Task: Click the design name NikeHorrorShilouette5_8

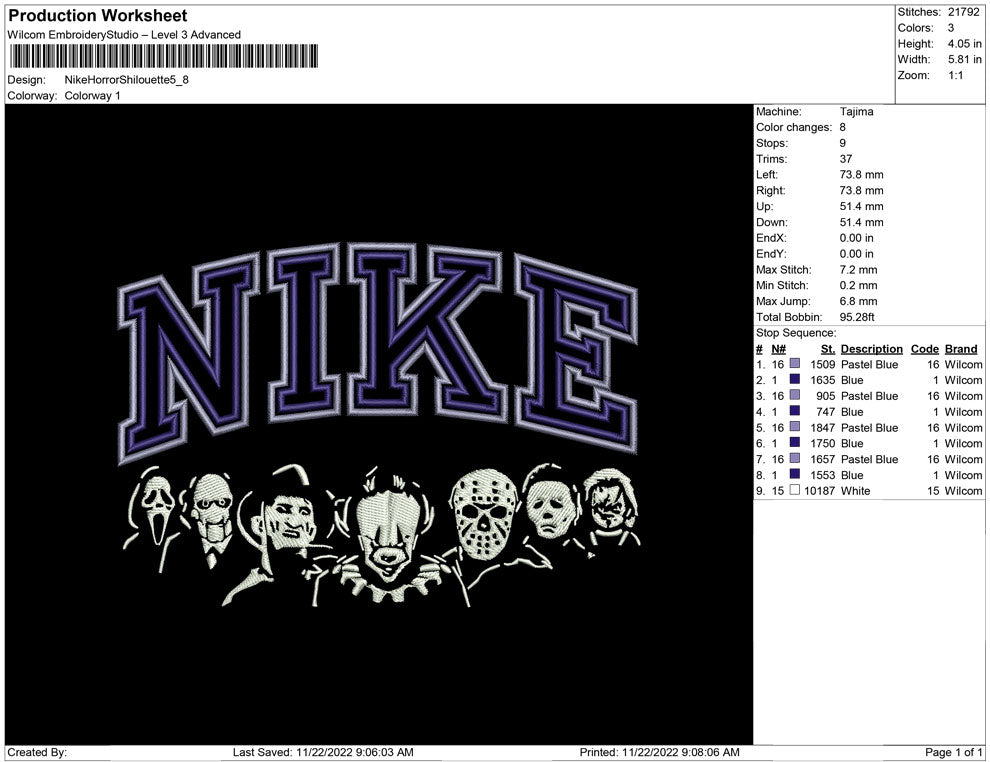Action: [126, 80]
